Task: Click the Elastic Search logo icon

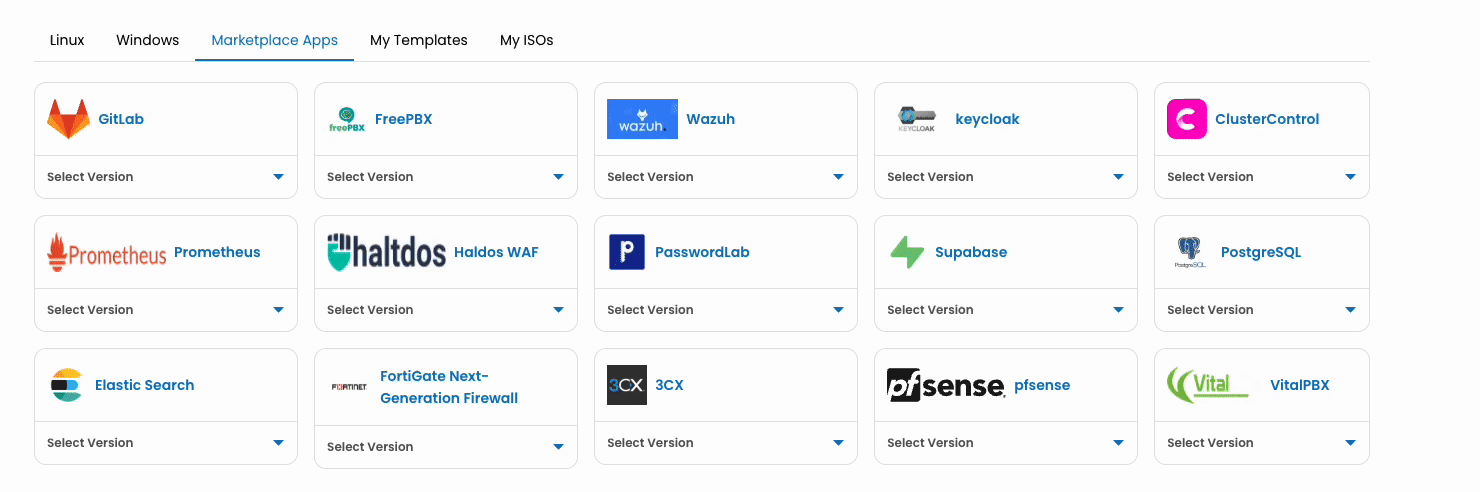Action: [x=67, y=385]
